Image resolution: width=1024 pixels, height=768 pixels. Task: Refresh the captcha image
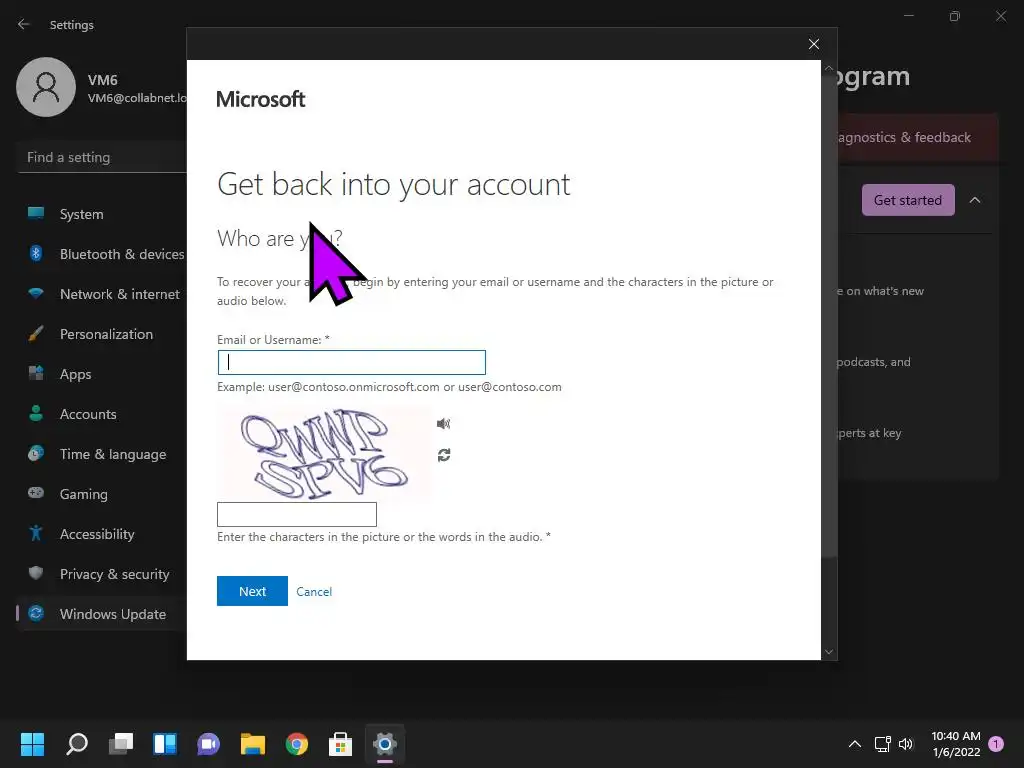[x=444, y=455]
